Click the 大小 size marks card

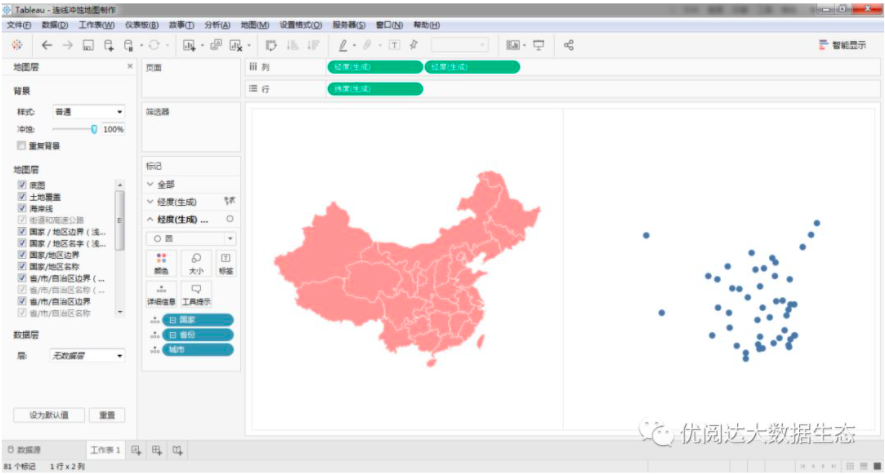click(195, 262)
